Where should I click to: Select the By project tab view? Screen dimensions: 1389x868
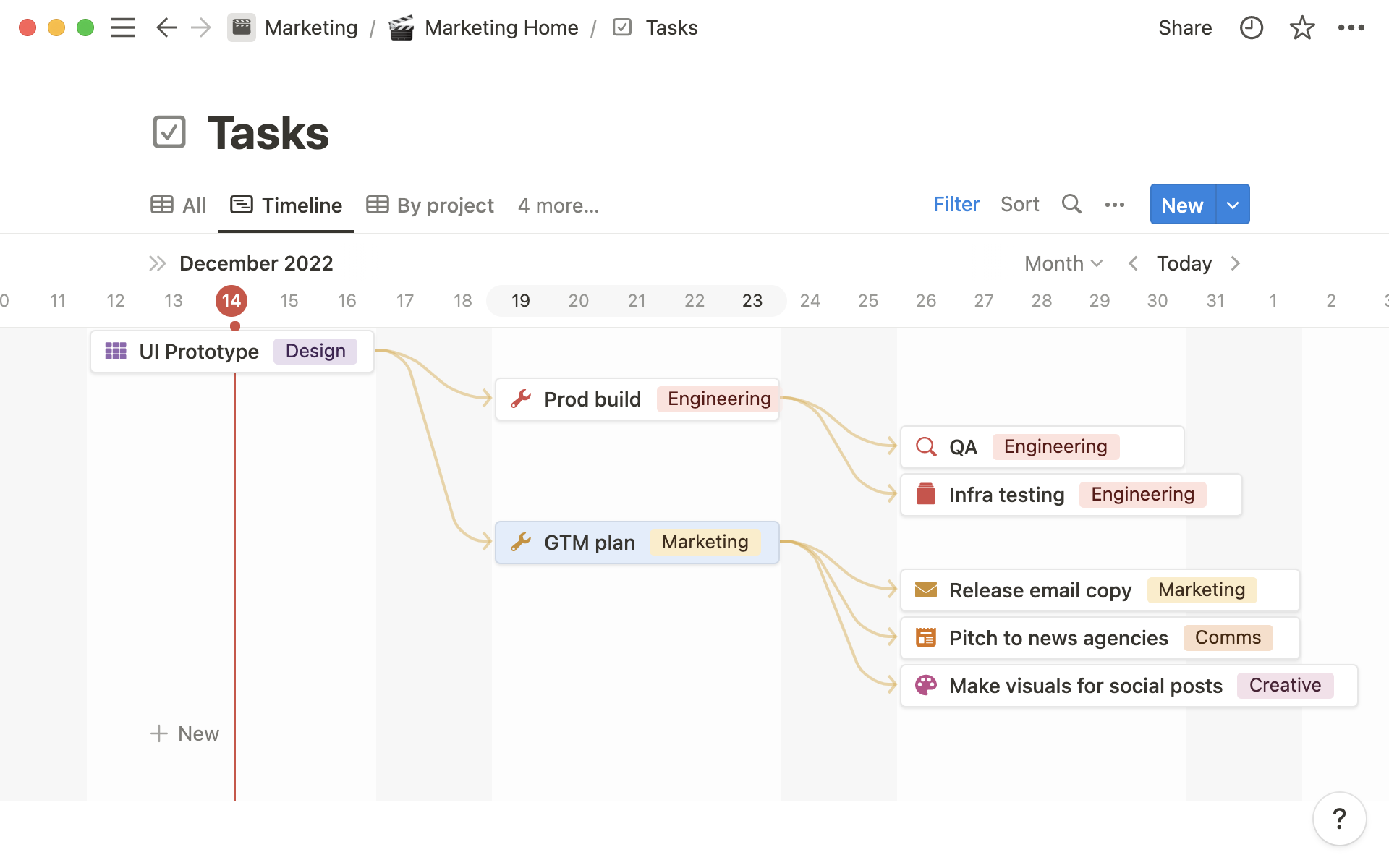pyautogui.click(x=430, y=205)
